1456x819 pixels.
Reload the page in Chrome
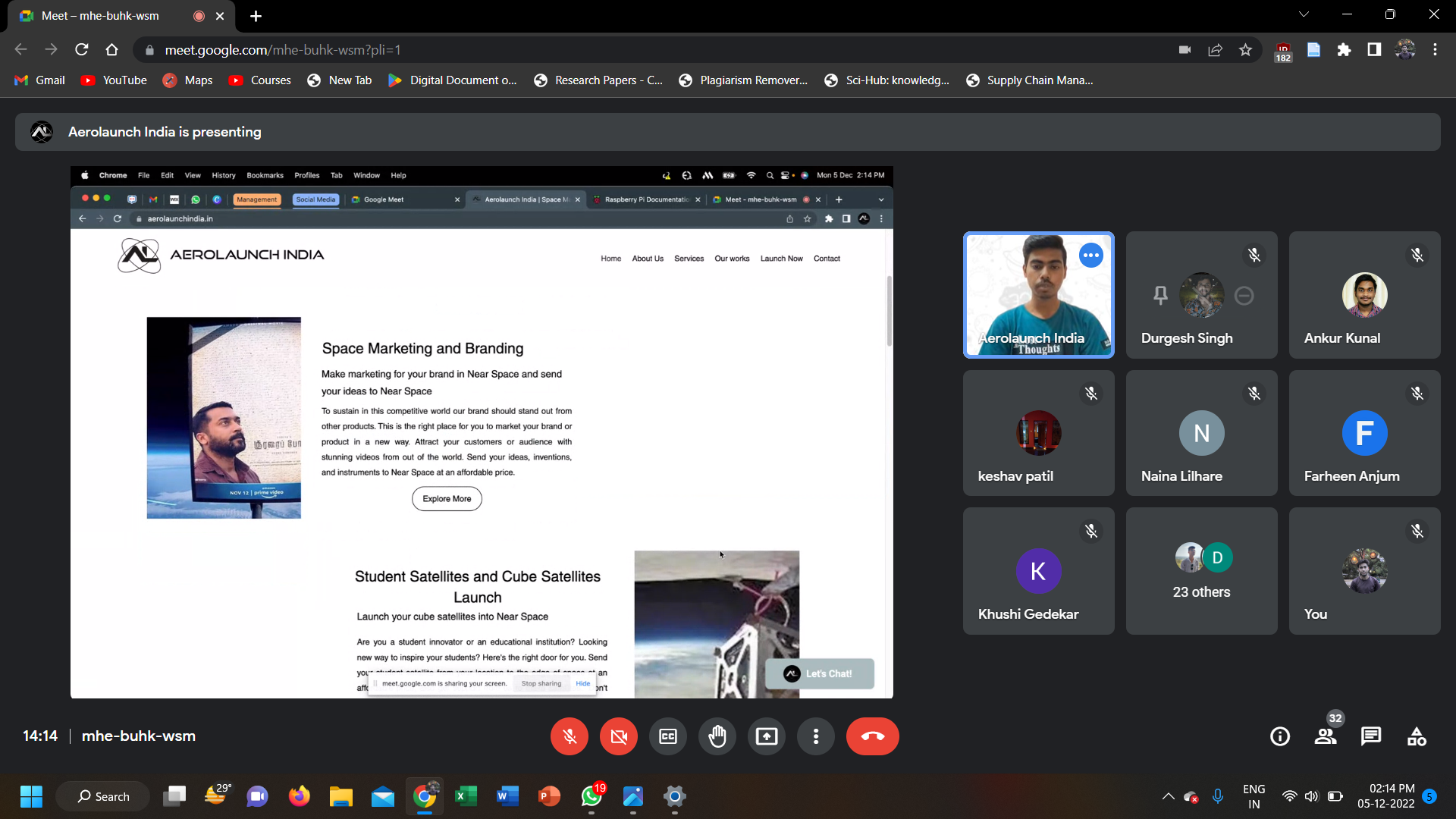point(82,50)
